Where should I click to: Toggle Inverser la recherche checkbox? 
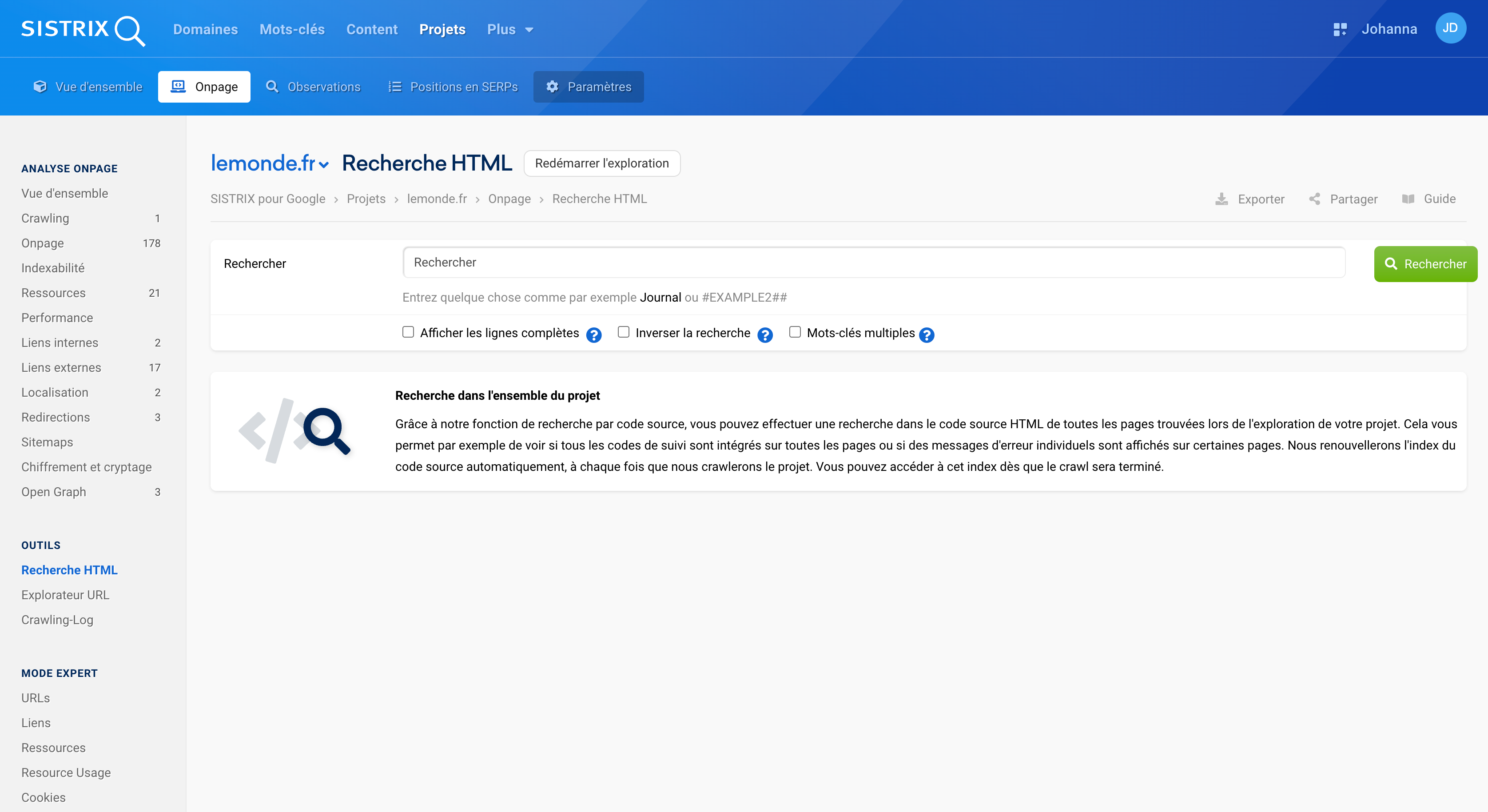[623, 331]
